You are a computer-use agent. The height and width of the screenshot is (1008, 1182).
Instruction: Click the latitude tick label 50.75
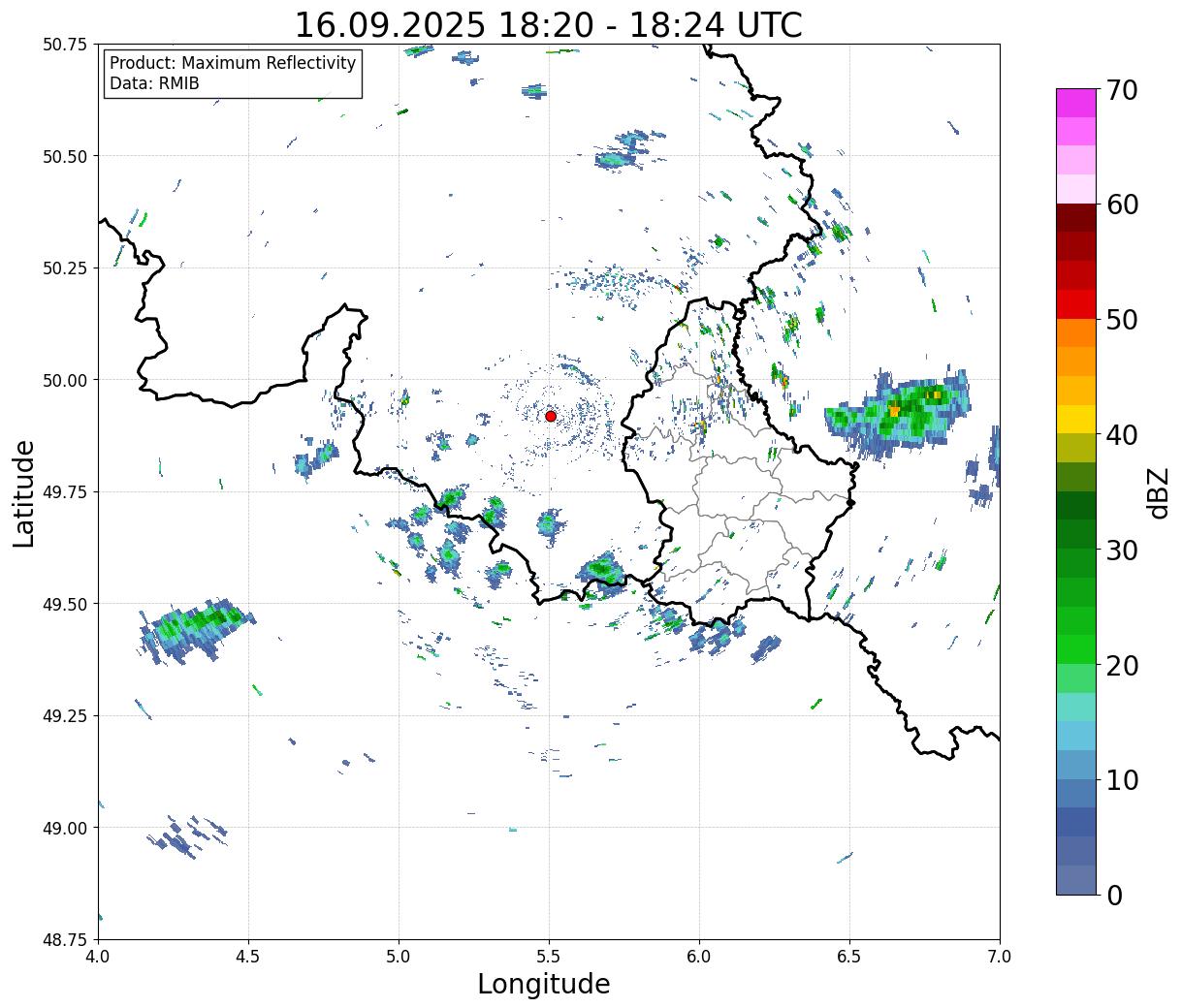click(65, 45)
